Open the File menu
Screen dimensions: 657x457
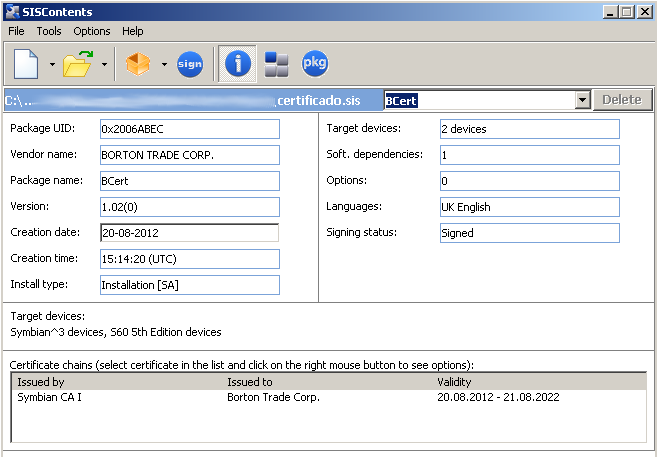click(x=16, y=31)
